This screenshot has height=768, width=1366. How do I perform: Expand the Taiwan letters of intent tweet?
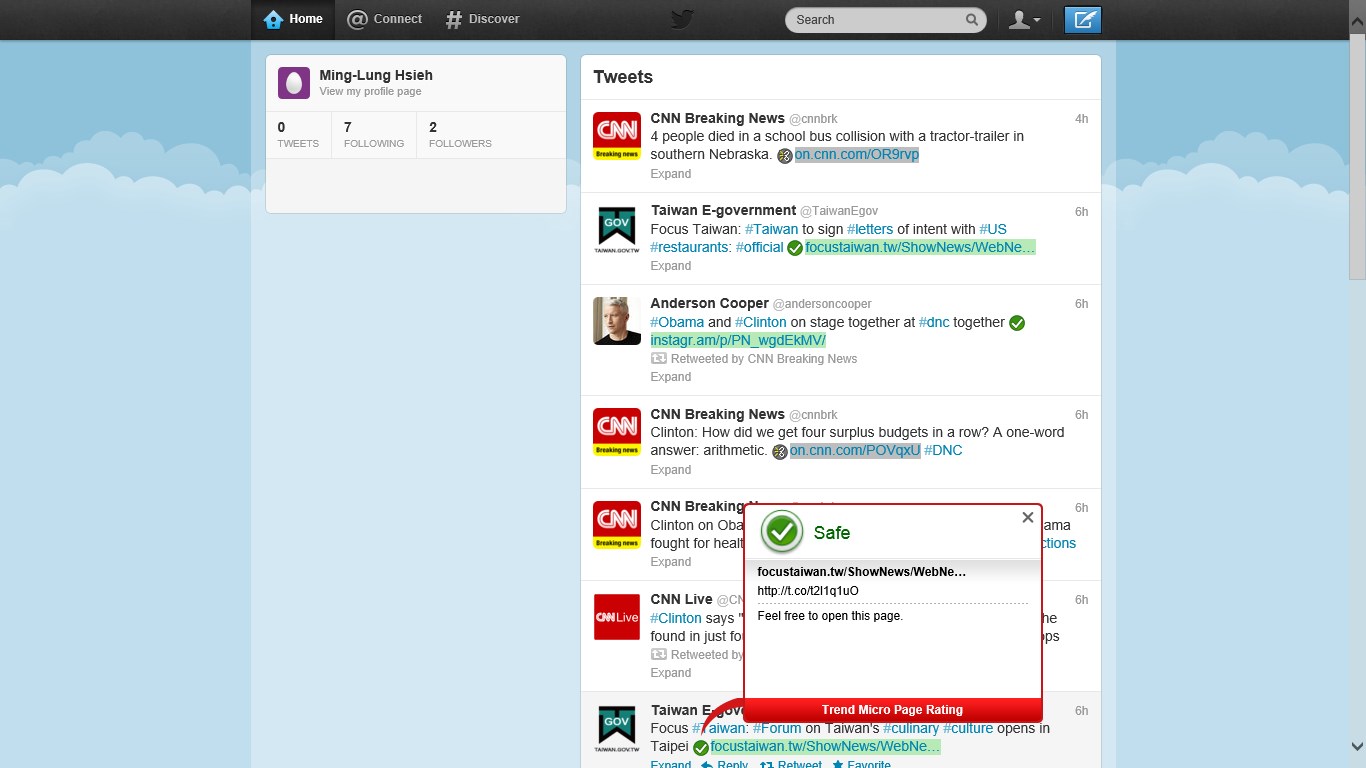tap(671, 266)
